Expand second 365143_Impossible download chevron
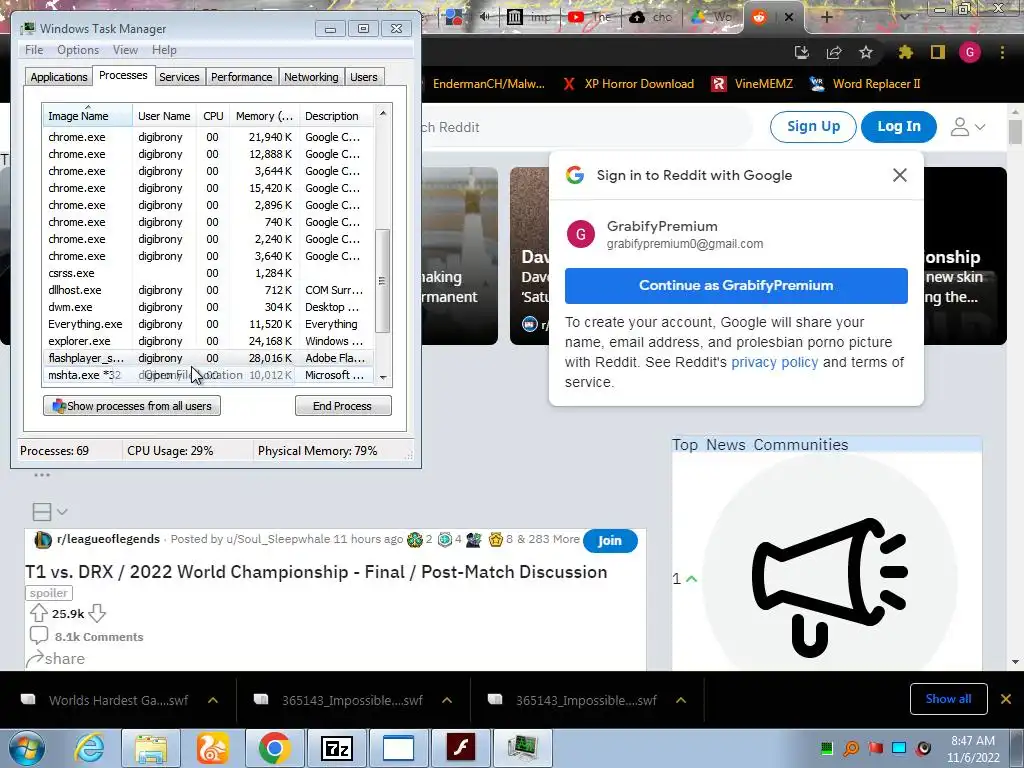1024x768 pixels. tap(447, 700)
